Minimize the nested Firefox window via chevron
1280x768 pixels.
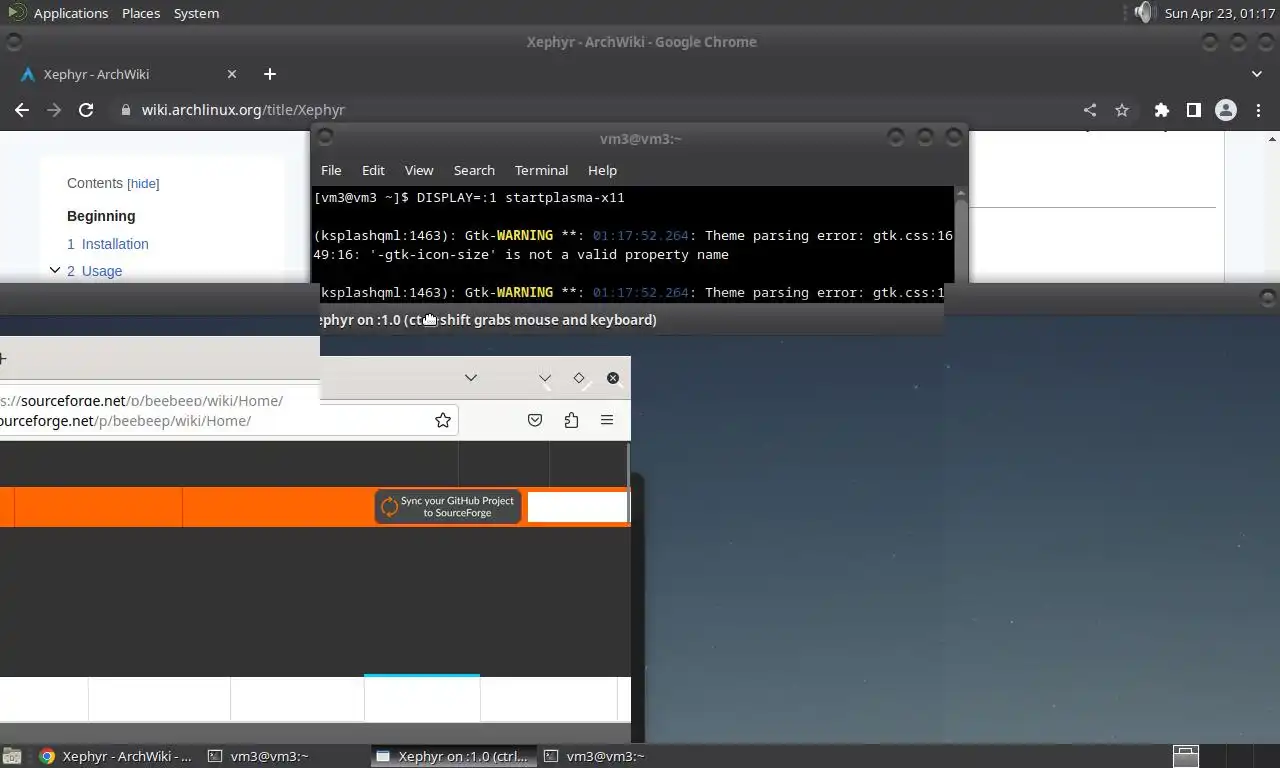coord(545,378)
